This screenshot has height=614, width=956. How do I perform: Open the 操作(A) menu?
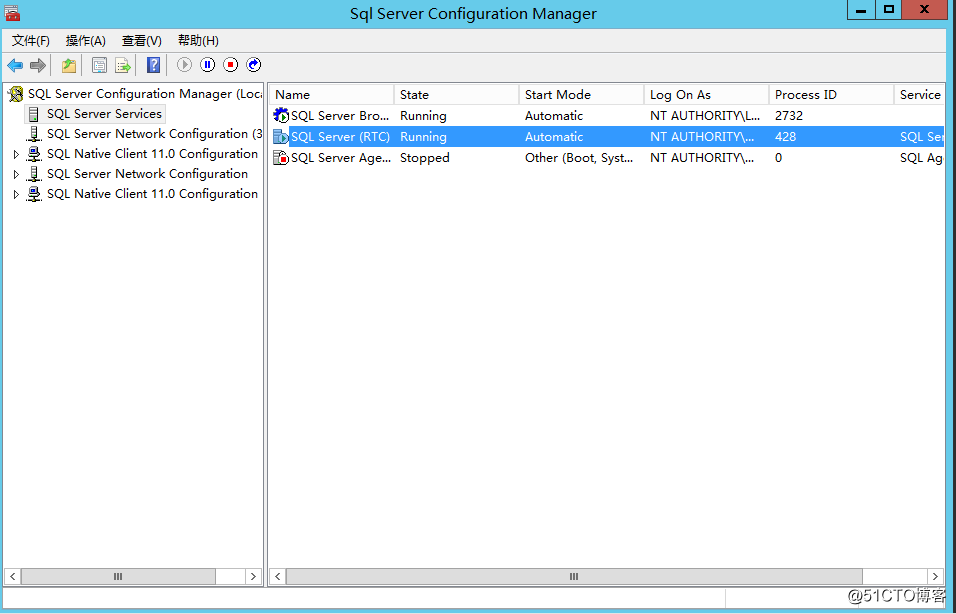pyautogui.click(x=85, y=41)
